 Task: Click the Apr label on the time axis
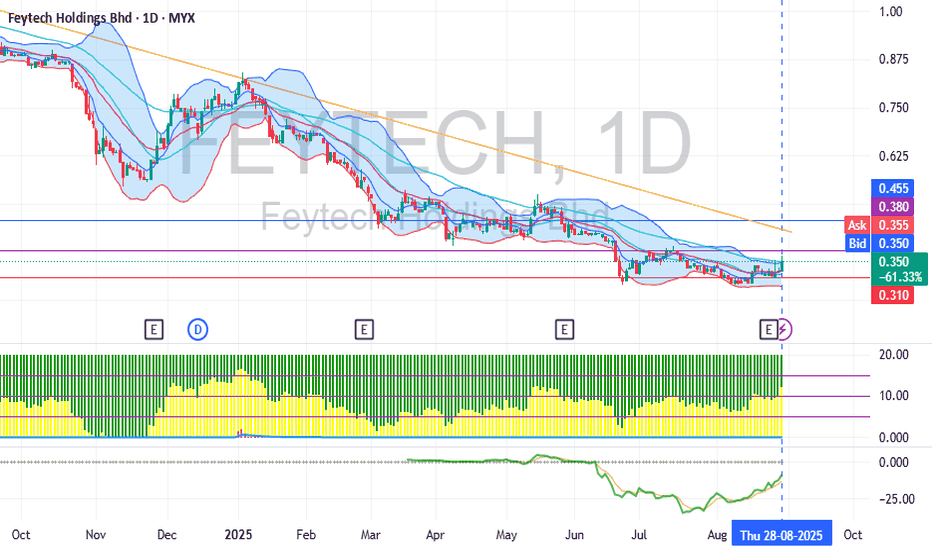(x=435, y=535)
